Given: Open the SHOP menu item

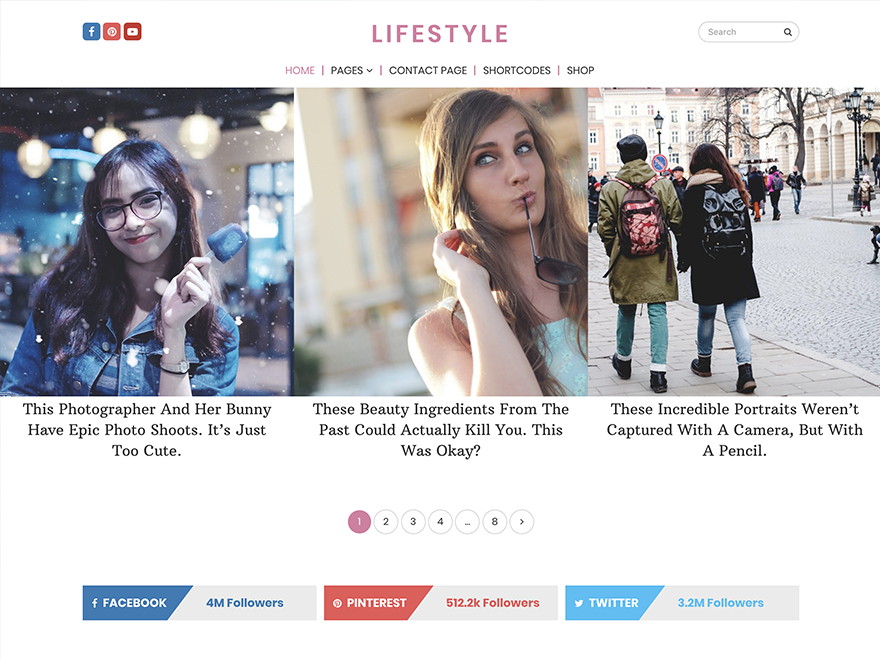Looking at the screenshot, I should point(580,70).
